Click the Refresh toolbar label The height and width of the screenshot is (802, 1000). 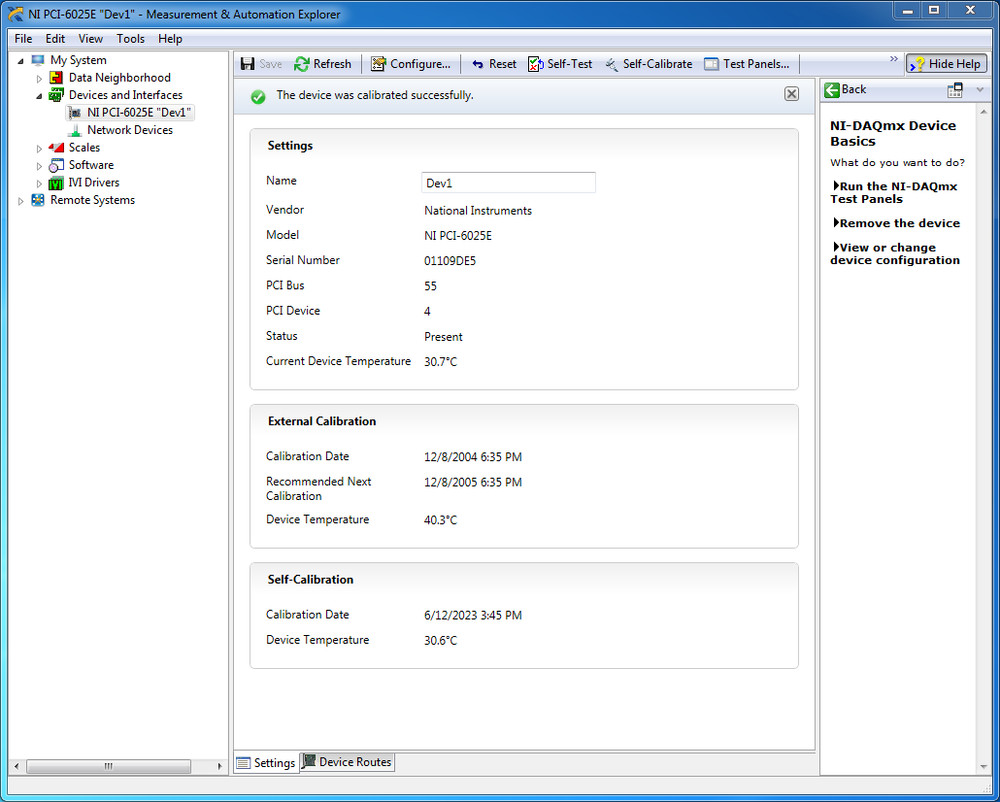point(332,64)
